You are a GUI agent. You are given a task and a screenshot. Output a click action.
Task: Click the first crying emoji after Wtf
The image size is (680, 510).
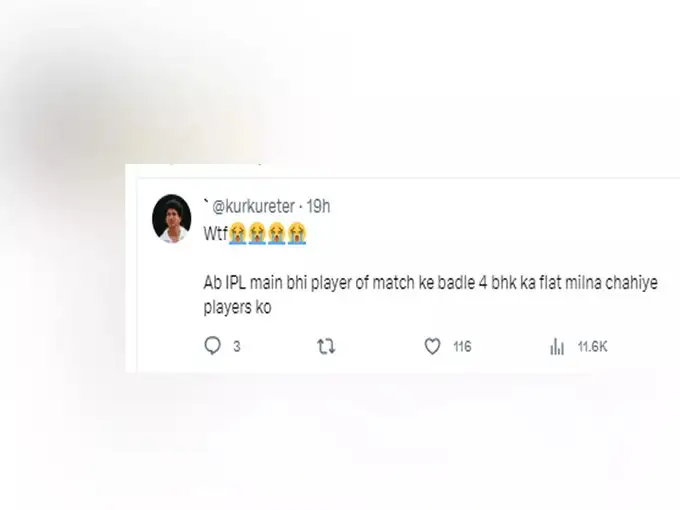(238, 233)
